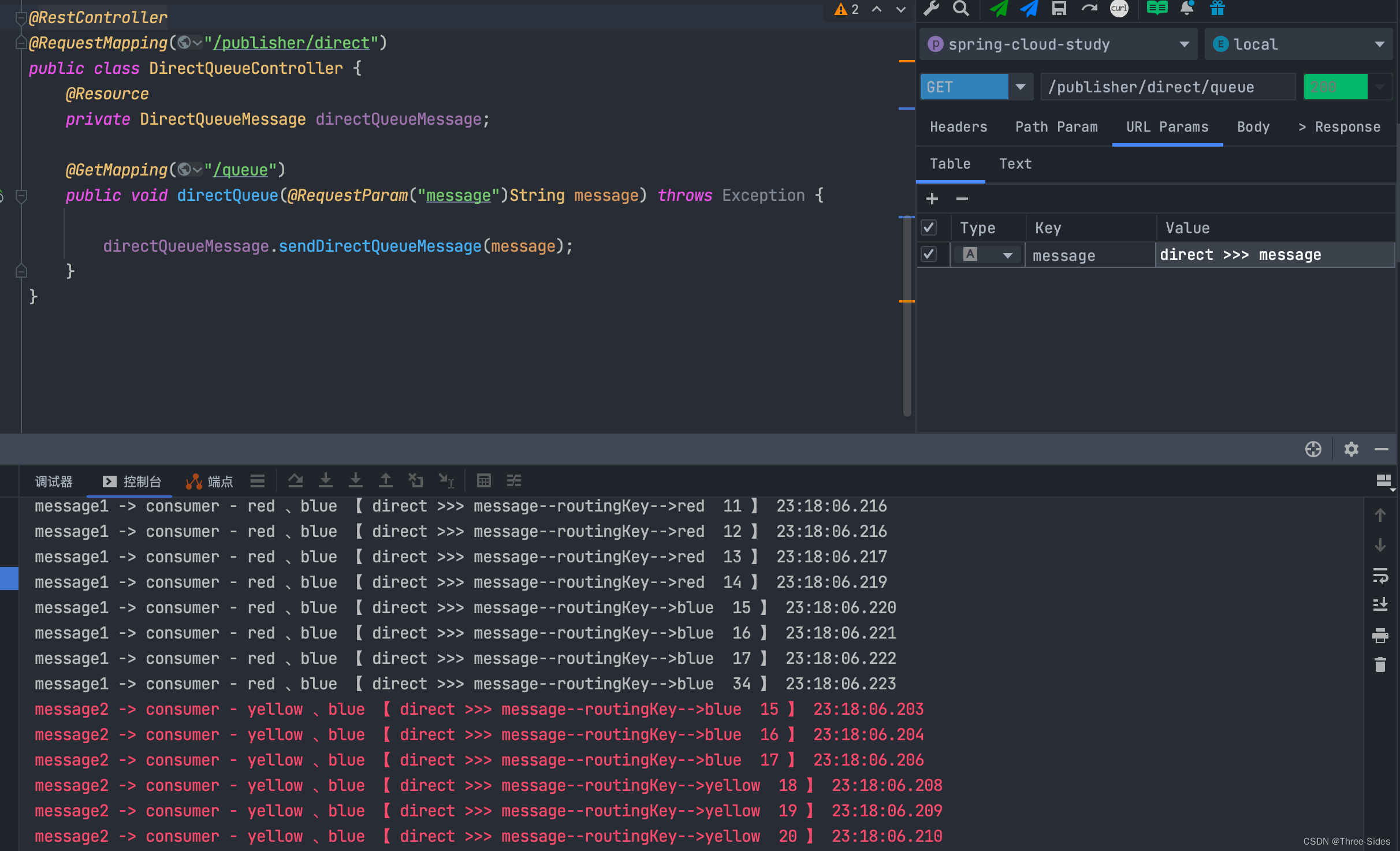Click the warning count indicator
1400x851 pixels.
(847, 9)
